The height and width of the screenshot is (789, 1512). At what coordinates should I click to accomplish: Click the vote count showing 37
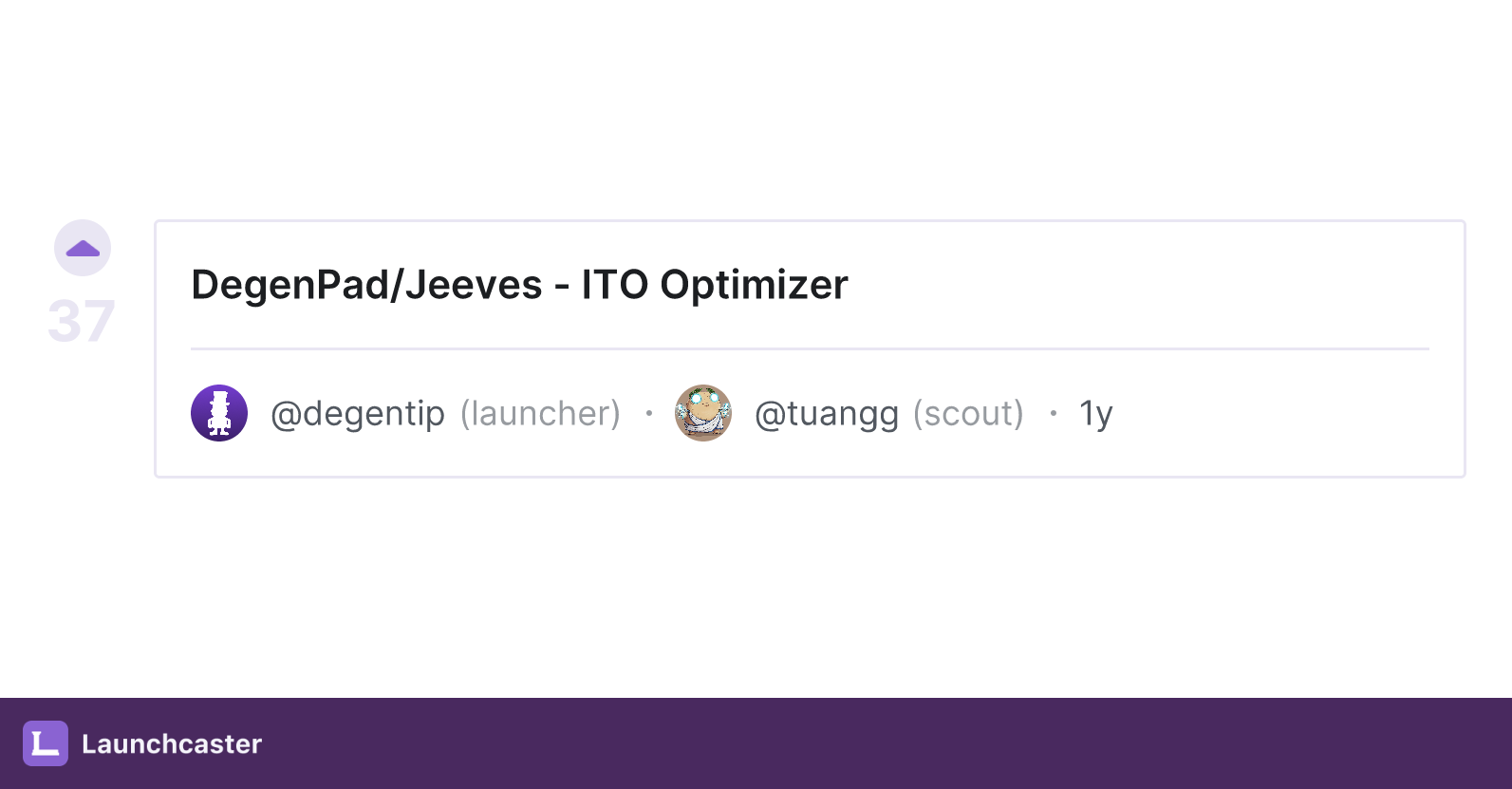[83, 320]
